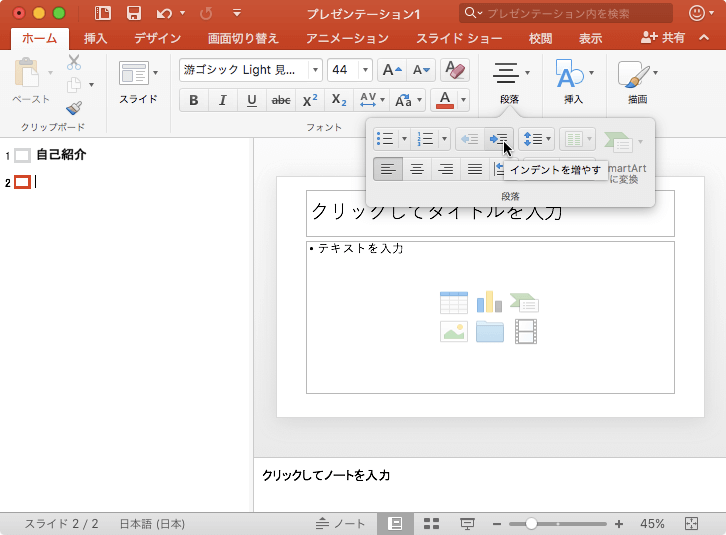726x535 pixels.
Task: Click the 共有 share button
Action: coord(663,38)
